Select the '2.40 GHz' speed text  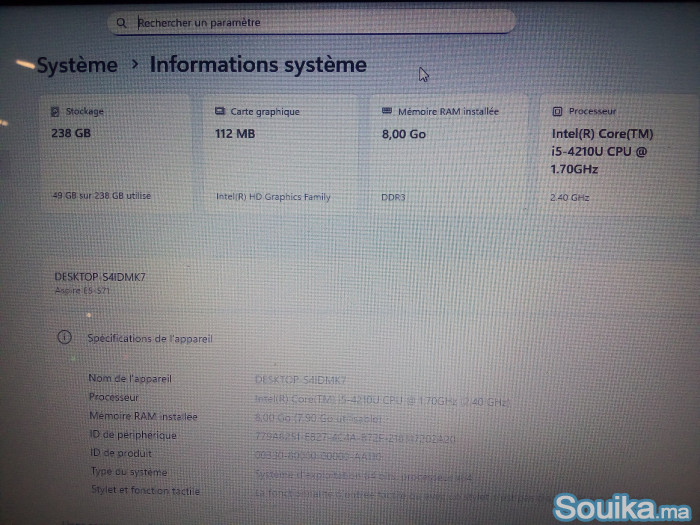click(570, 197)
